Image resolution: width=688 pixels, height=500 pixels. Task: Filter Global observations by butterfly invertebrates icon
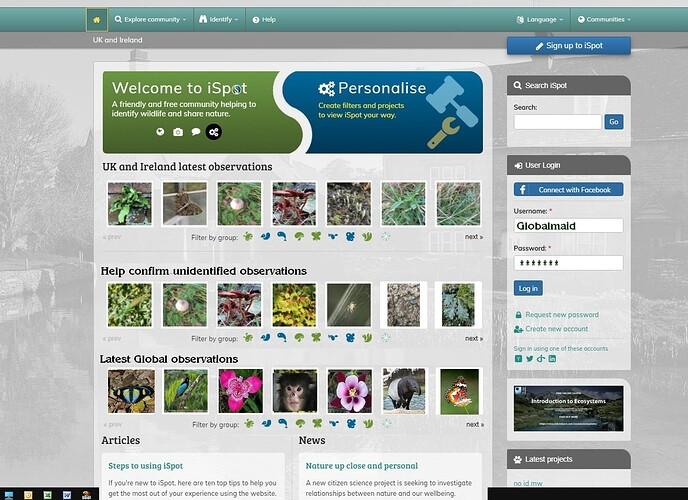click(317, 423)
